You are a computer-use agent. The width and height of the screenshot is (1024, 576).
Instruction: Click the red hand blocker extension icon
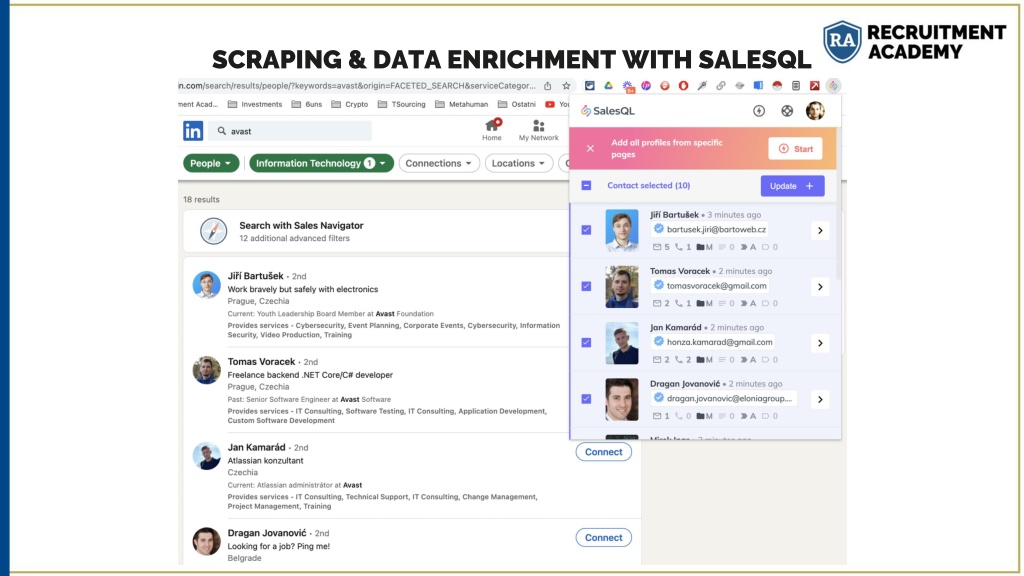click(683, 86)
